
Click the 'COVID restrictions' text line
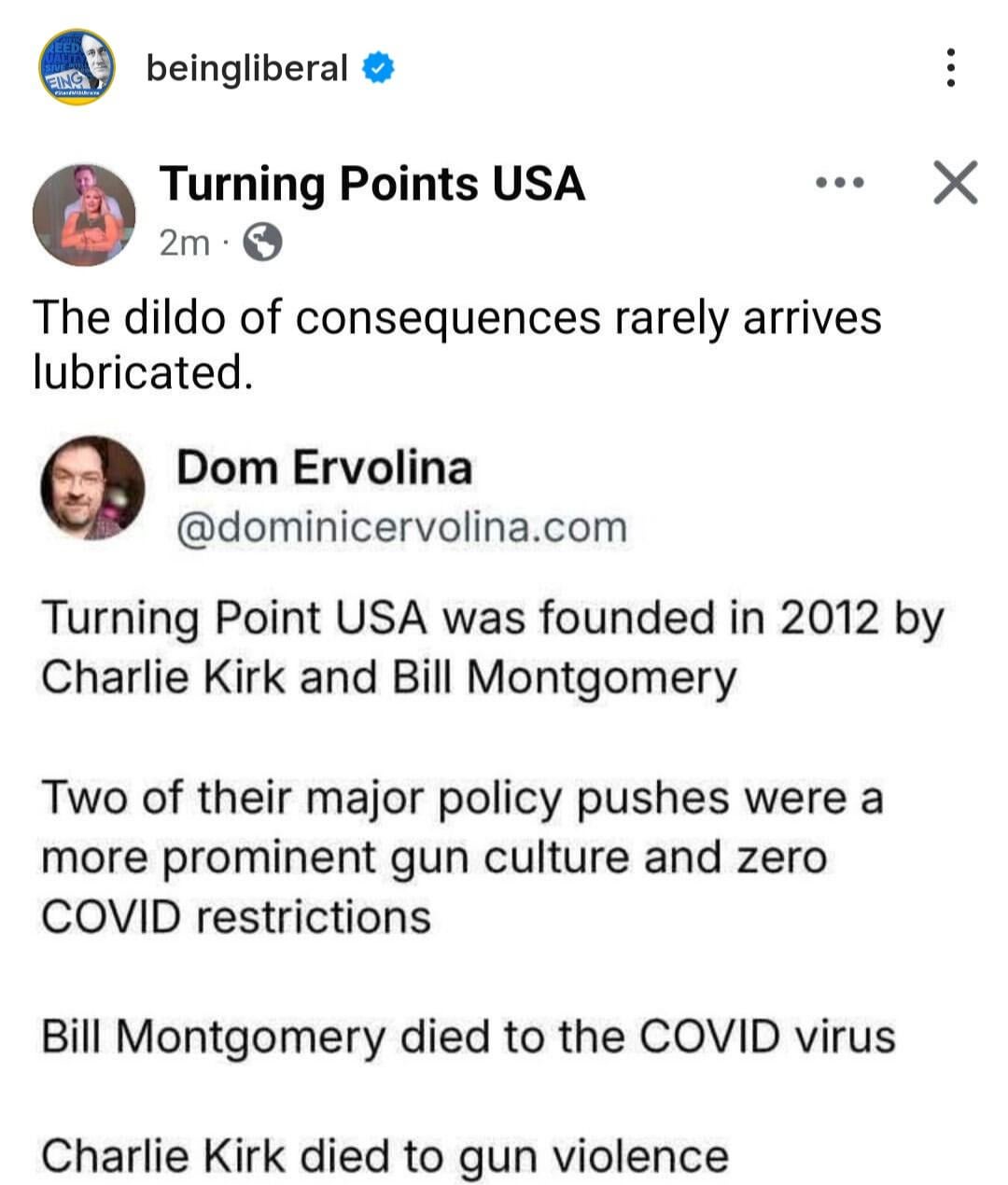pyautogui.click(x=236, y=917)
